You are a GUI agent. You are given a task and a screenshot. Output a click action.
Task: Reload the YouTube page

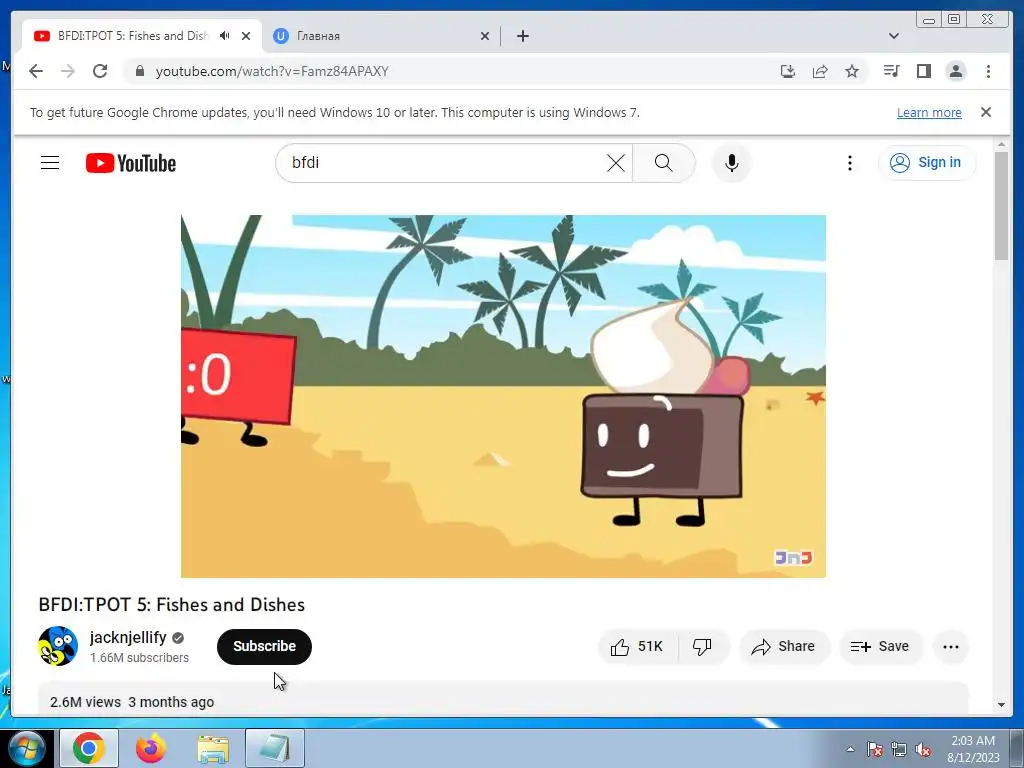pos(100,71)
